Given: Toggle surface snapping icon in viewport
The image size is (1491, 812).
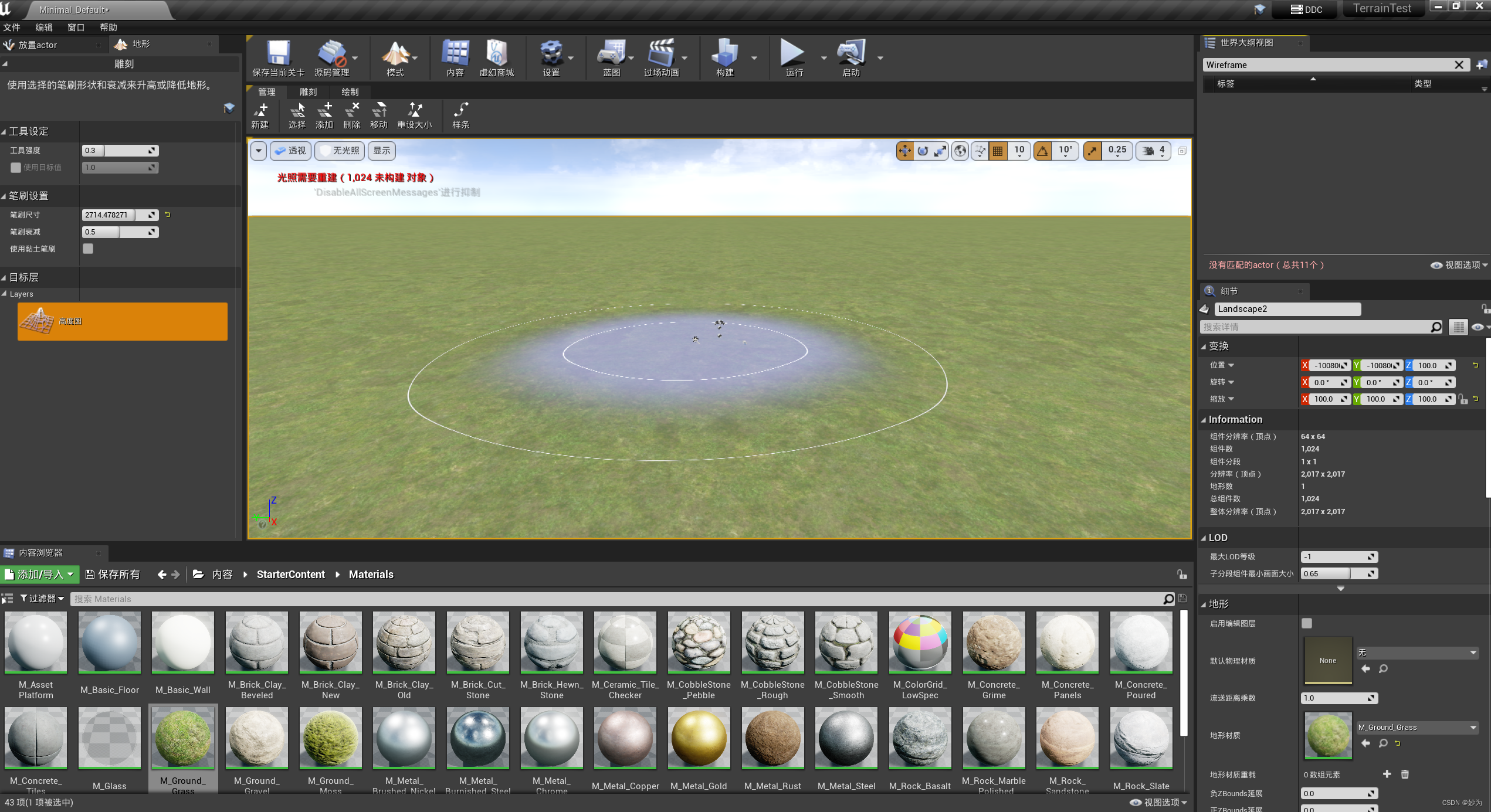Looking at the screenshot, I should (980, 151).
